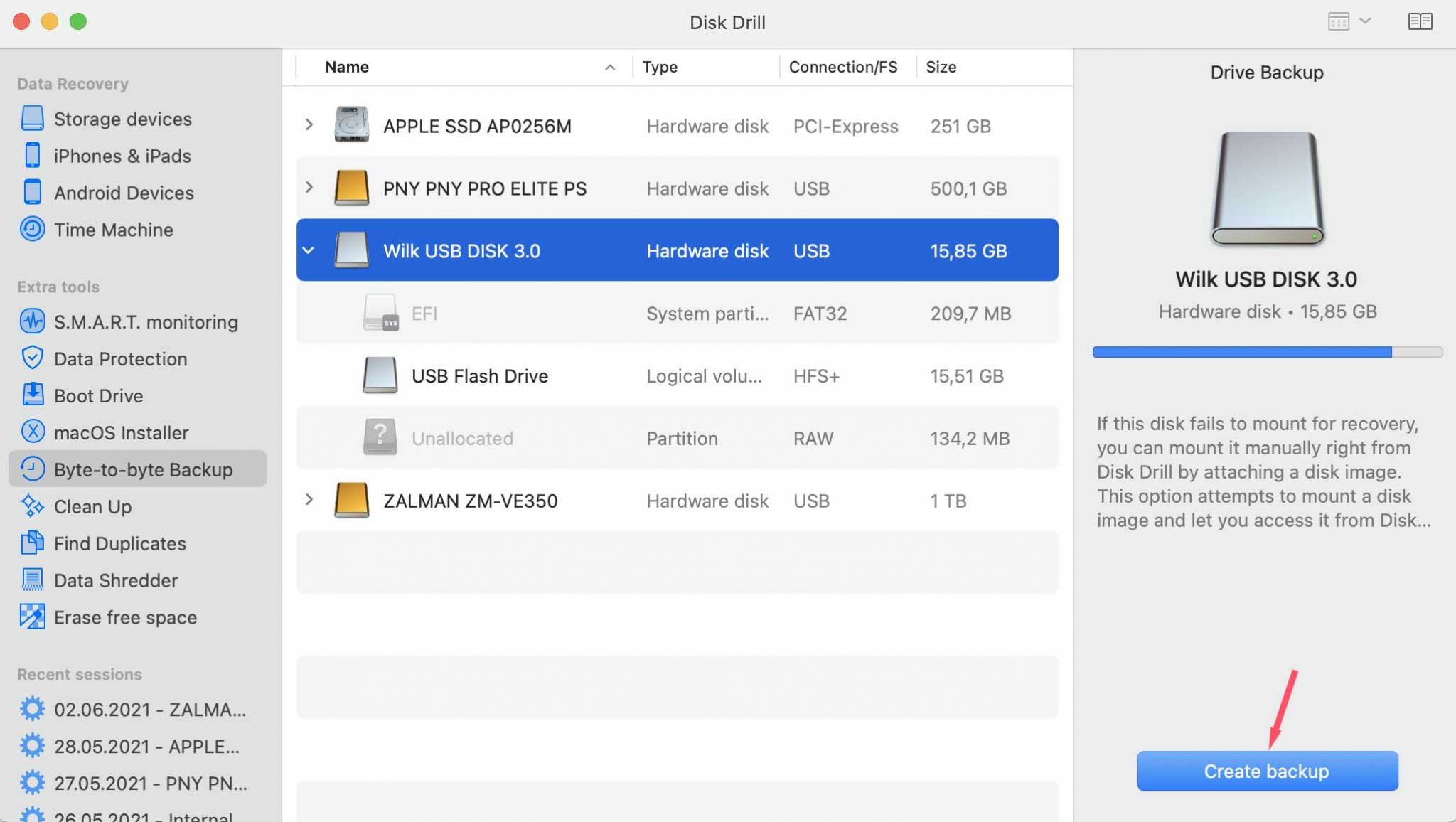Expand the APPLE SSD AP0256M disk
Viewport: 1456px width, 822px height.
point(309,125)
